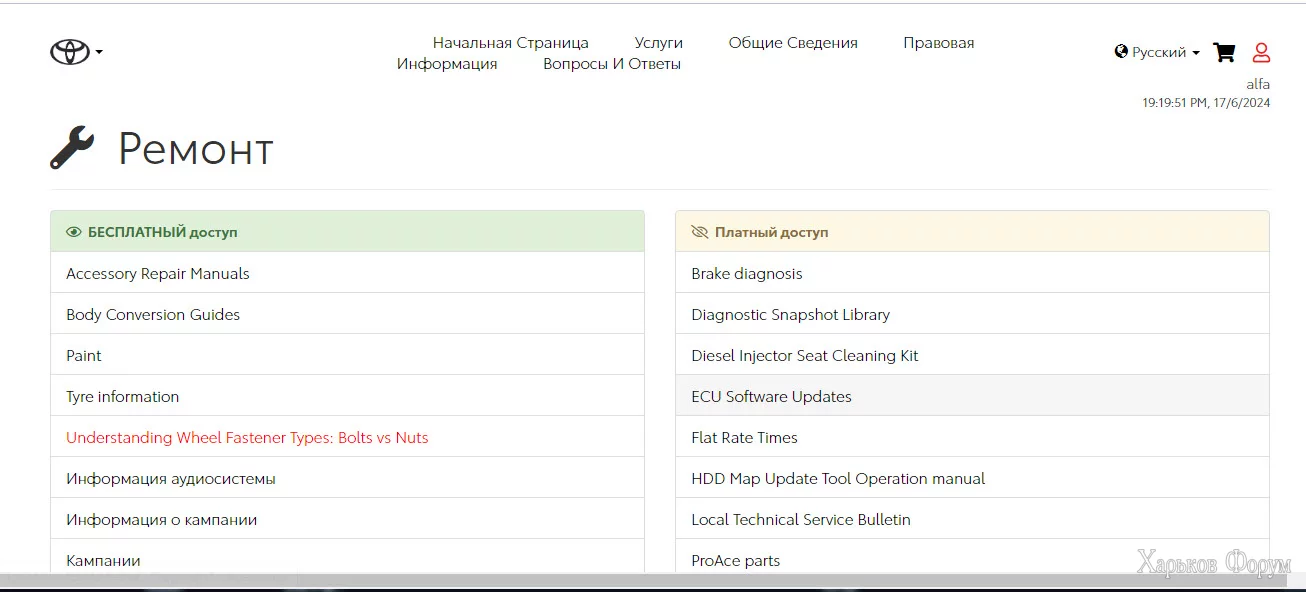Open the Русский language dropdown
Viewport: 1306px width, 592px height.
click(x=1164, y=52)
